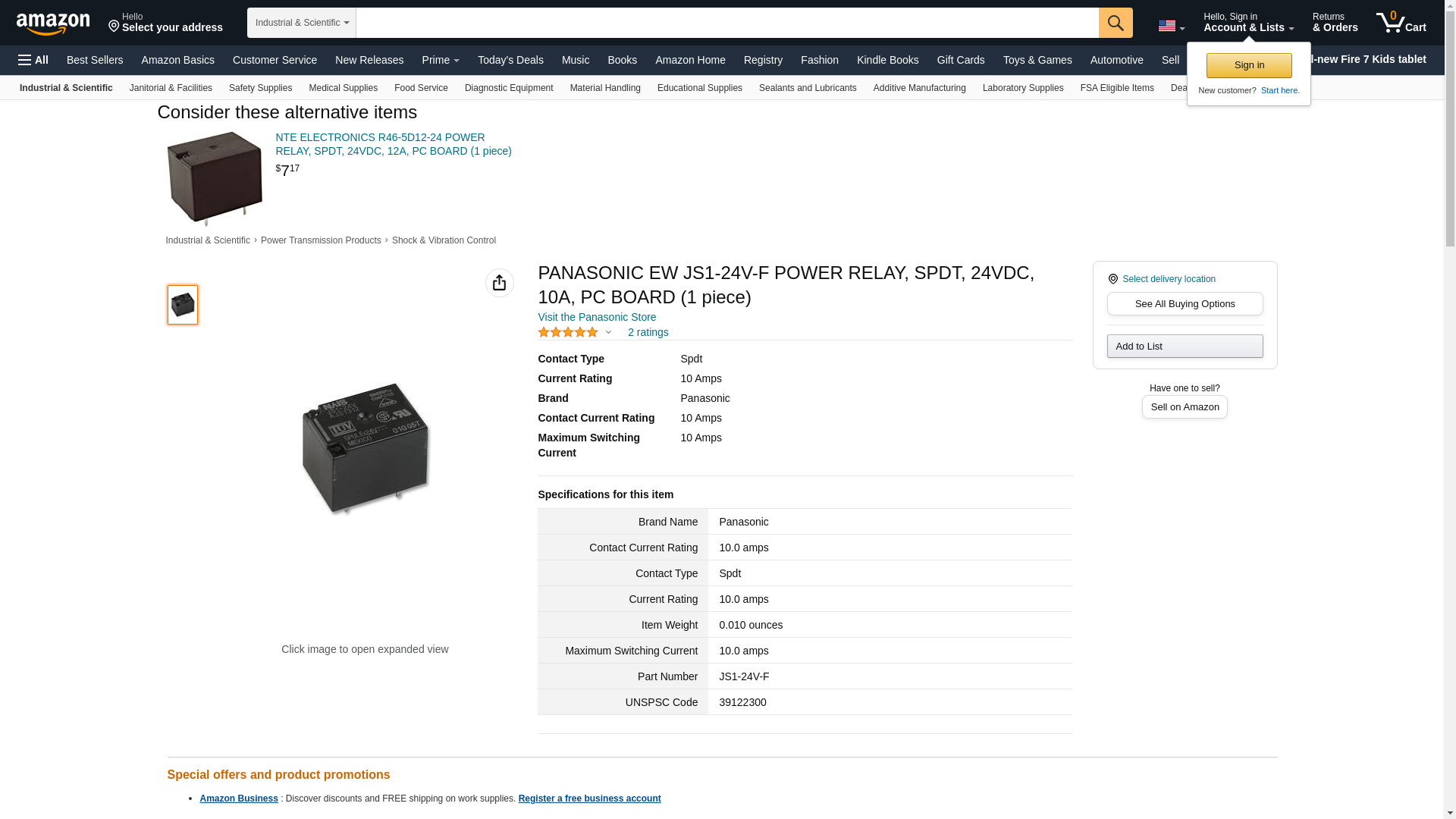Screen dimensions: 1456x819
Task: Click into the Amazon search field
Action: pos(726,23)
